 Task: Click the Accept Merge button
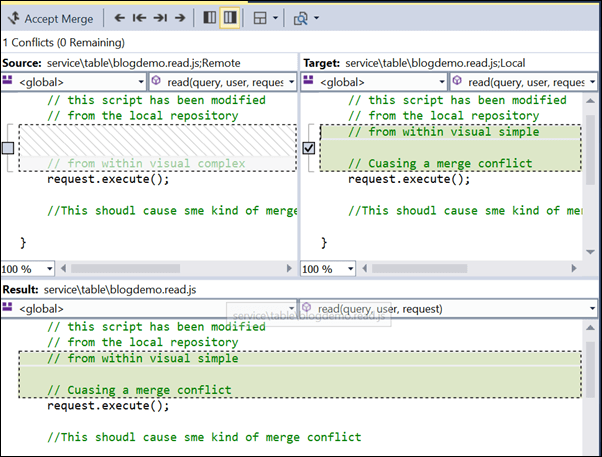click(x=50, y=18)
